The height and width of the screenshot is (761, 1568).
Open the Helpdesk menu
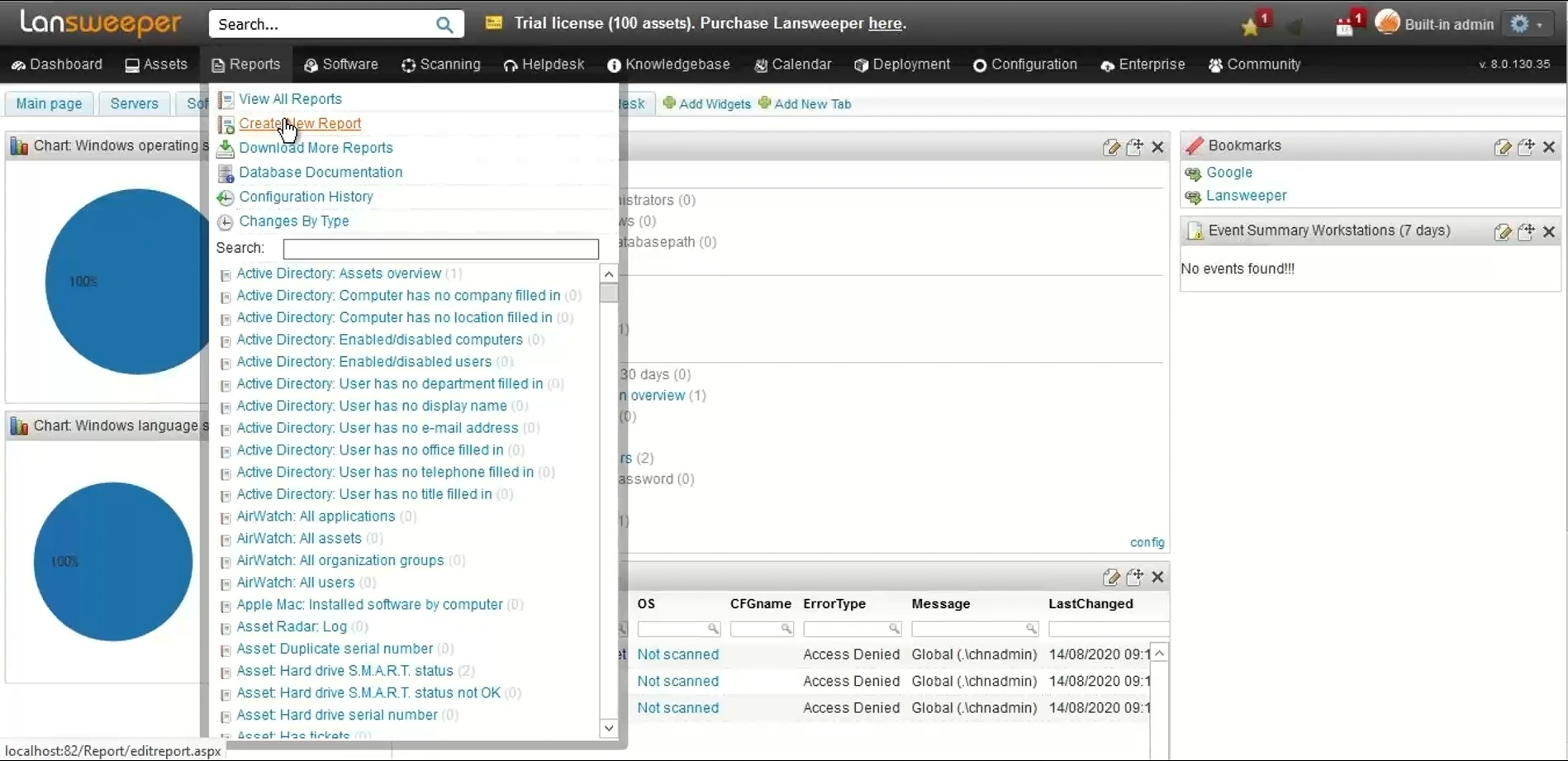click(x=544, y=64)
